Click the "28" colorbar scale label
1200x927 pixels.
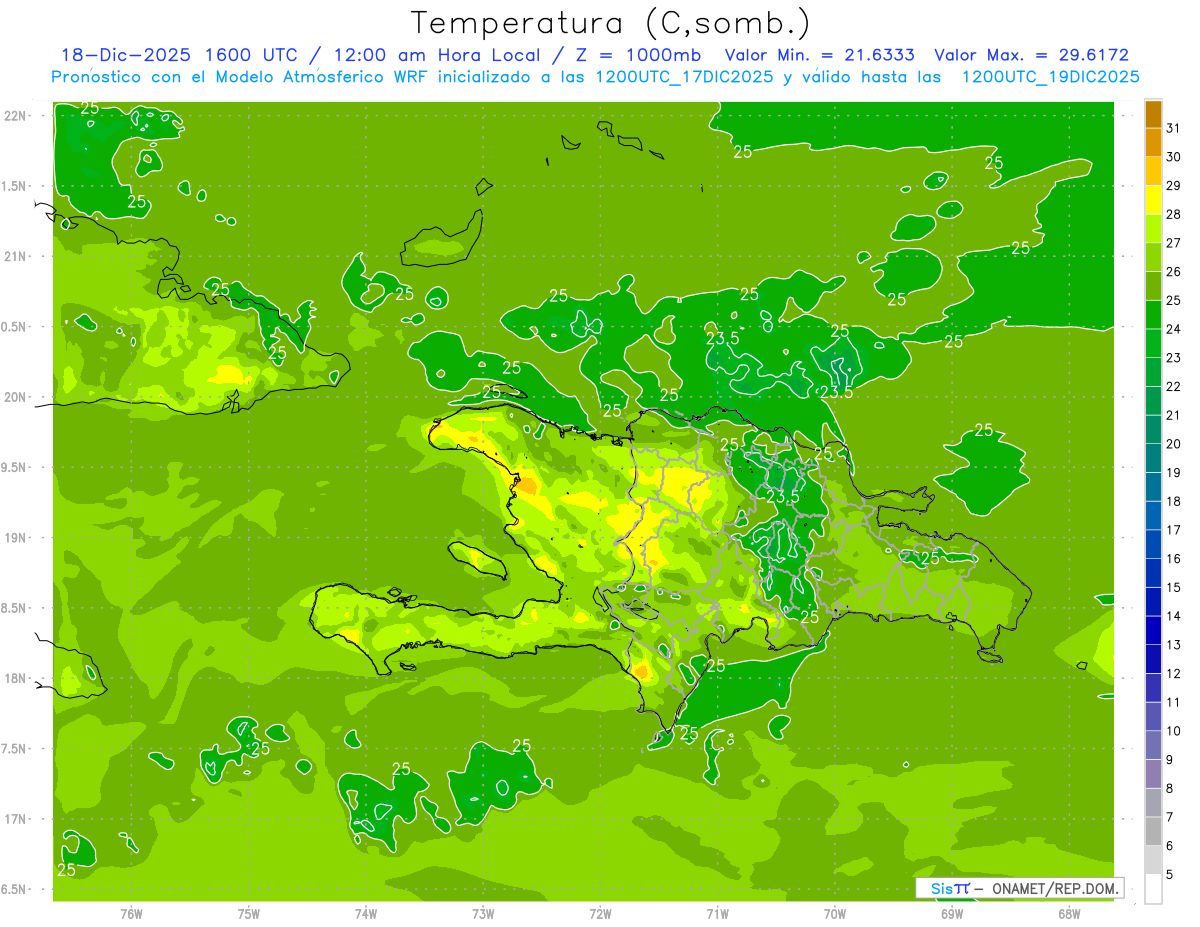click(1174, 214)
